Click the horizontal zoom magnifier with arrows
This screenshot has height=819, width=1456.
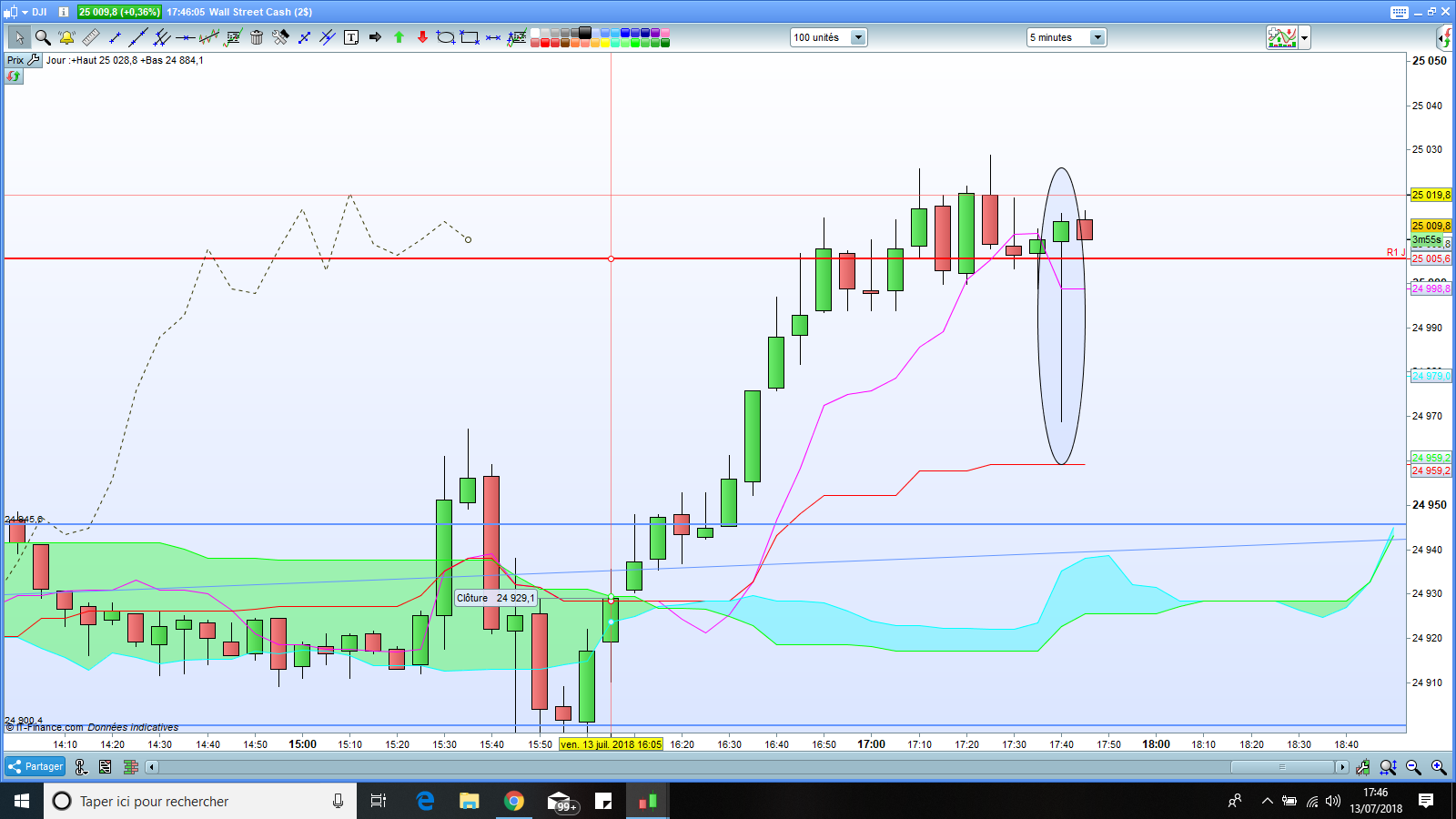1388,767
